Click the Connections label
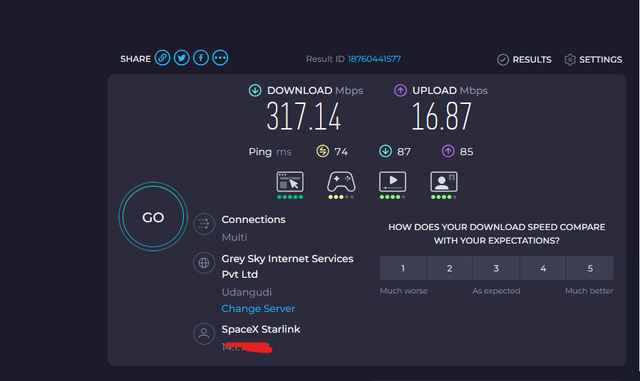The image size is (640, 381). click(x=253, y=219)
